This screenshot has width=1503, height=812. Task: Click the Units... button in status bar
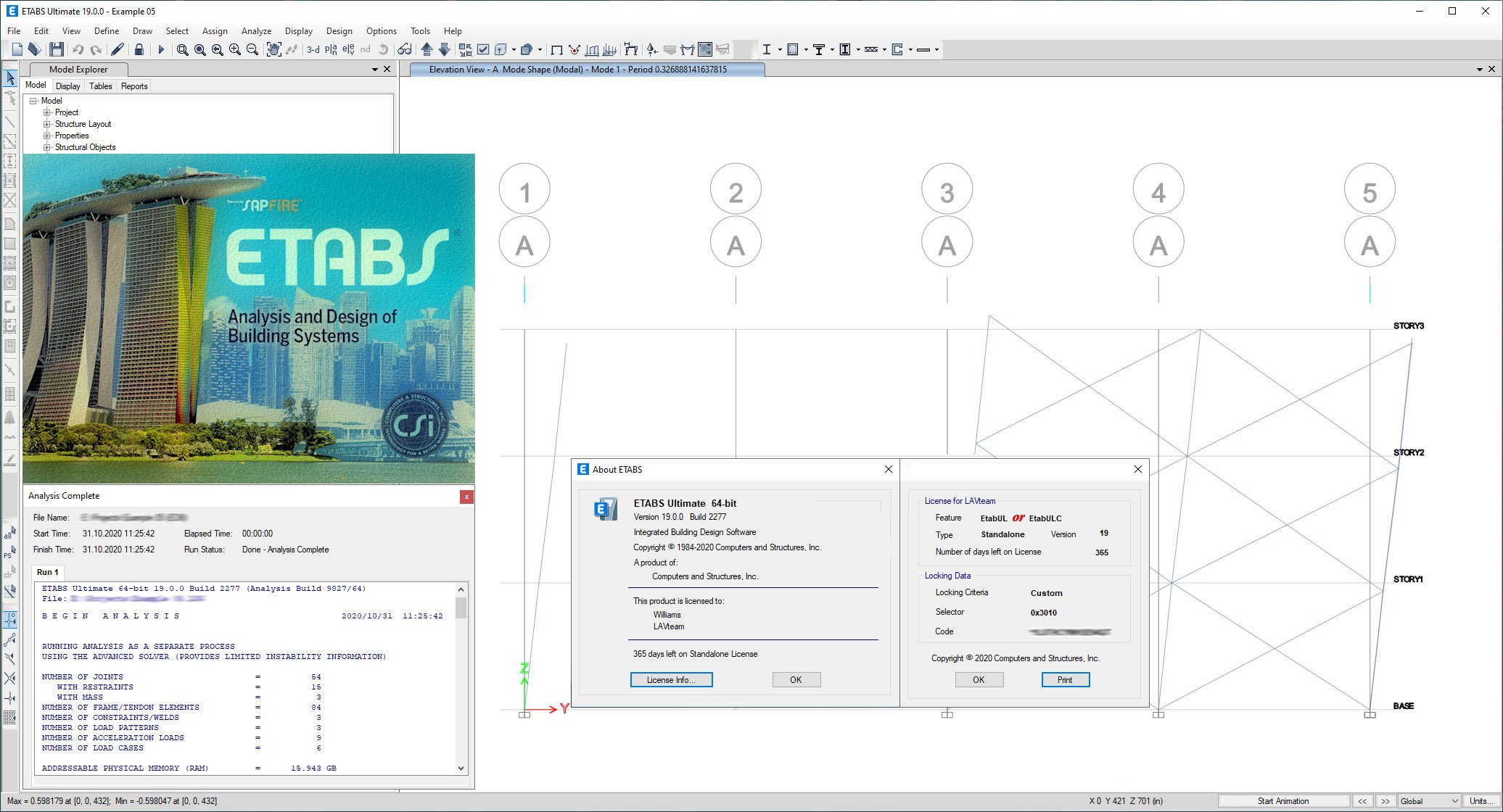pos(1481,801)
